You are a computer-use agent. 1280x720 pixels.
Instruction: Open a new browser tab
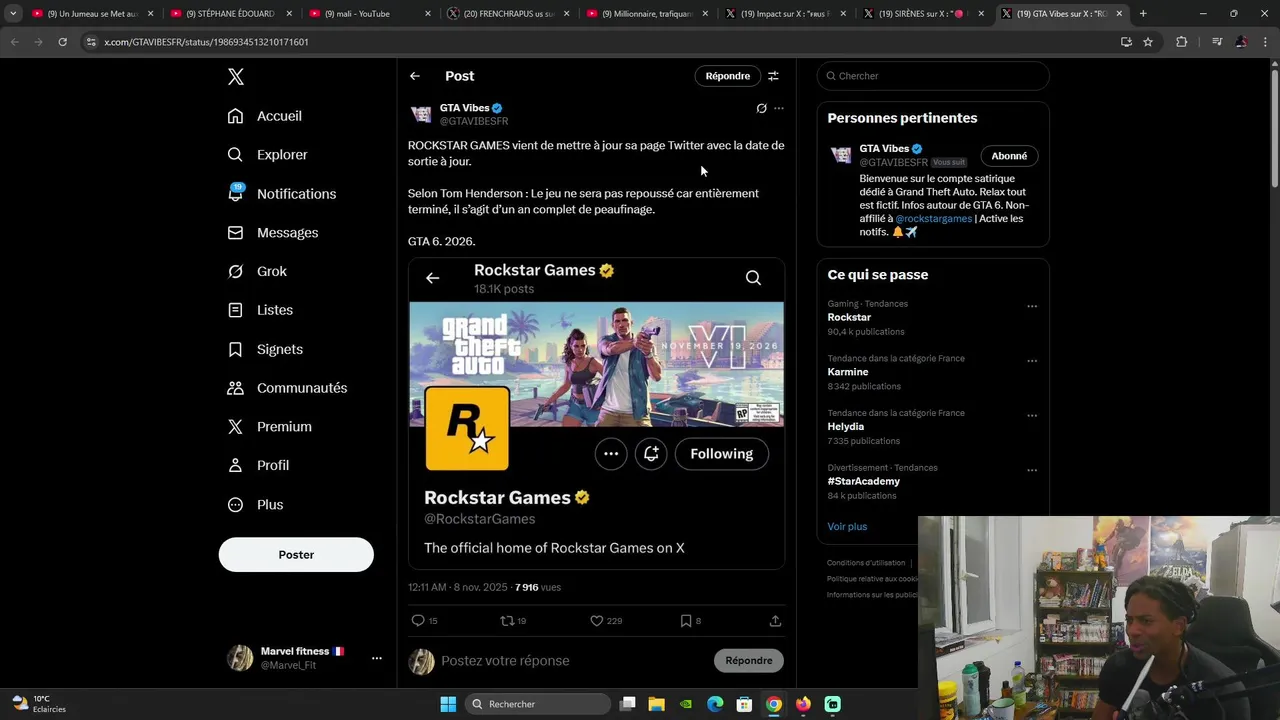tap(1143, 14)
